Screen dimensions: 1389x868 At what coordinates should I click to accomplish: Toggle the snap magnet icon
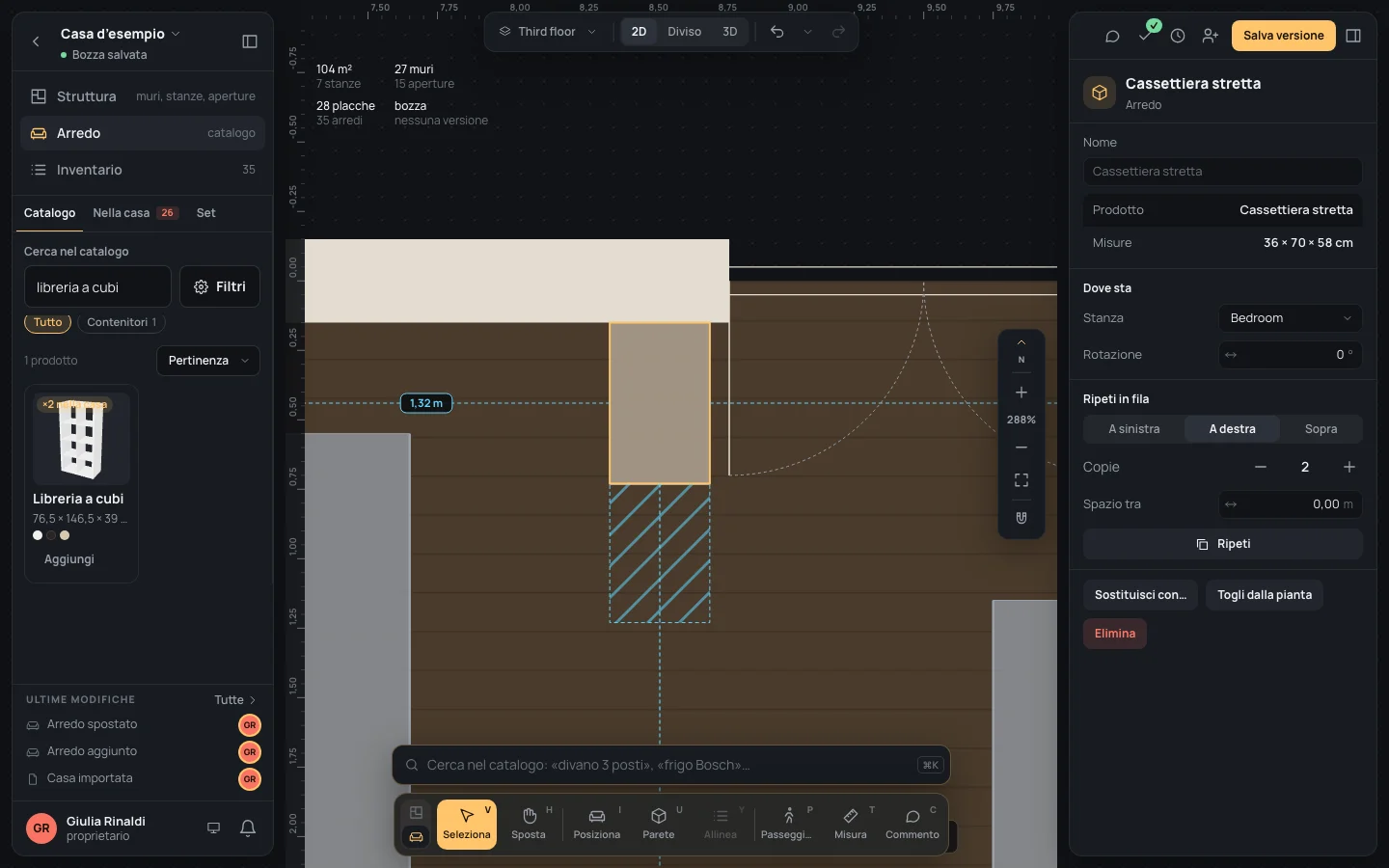click(x=1021, y=518)
